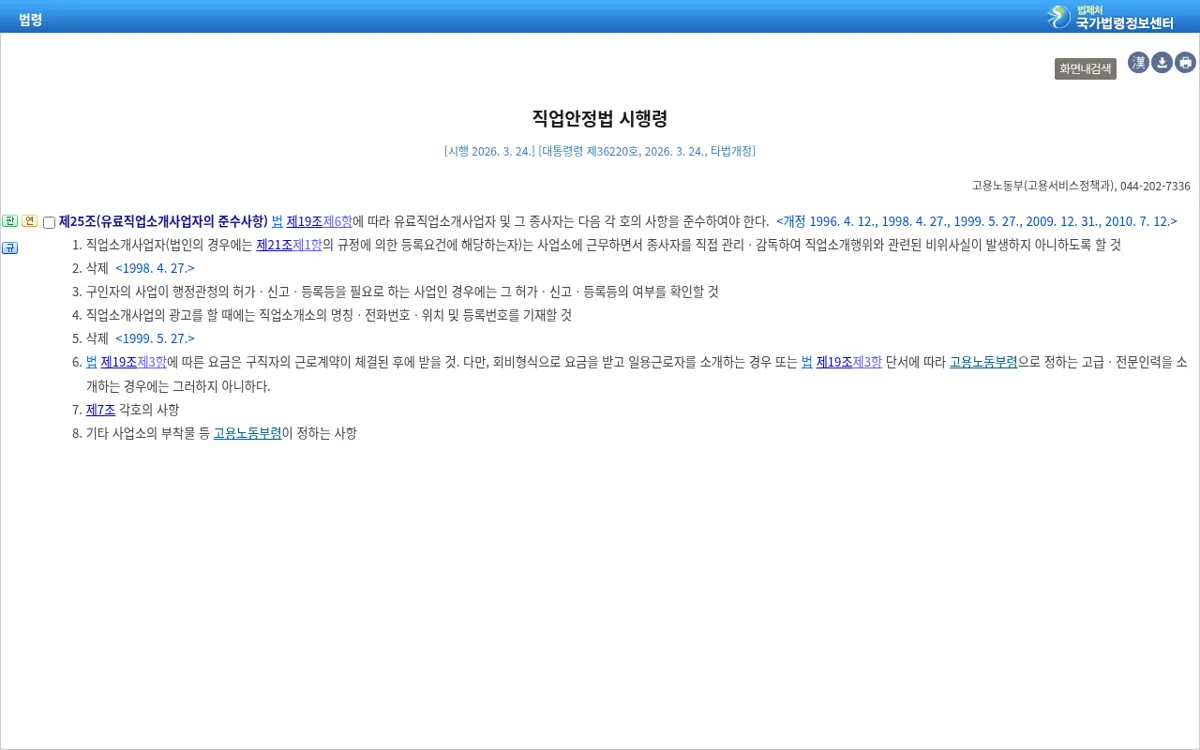
Task: Click the 법령 label in the blue header
Action: pyautogui.click(x=30, y=19)
